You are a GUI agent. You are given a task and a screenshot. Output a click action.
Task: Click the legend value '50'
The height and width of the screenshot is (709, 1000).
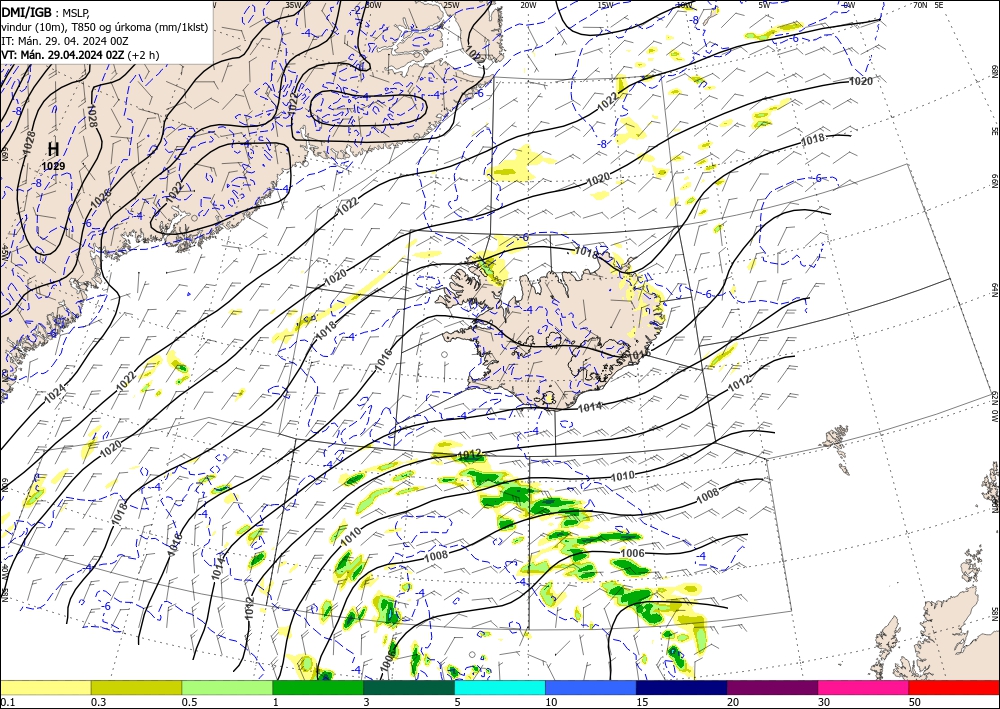tap(914, 702)
